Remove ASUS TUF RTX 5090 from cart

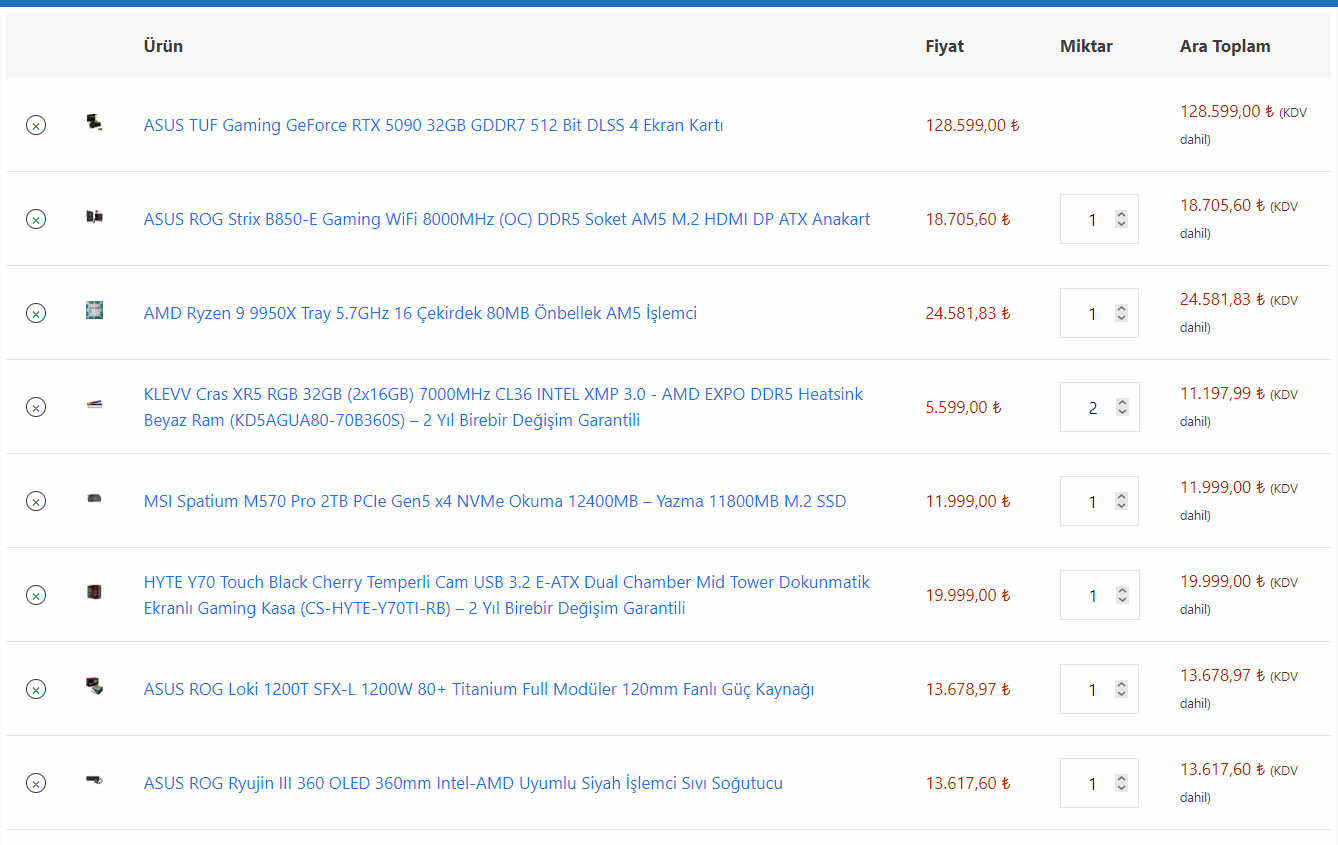(36, 125)
